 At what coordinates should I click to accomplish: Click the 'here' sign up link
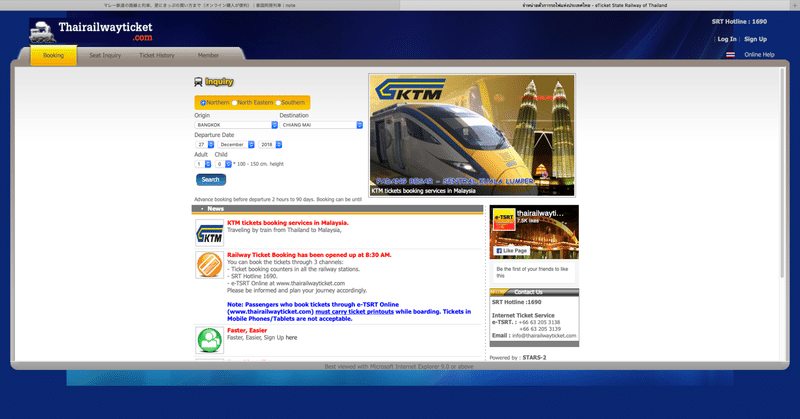(x=291, y=337)
